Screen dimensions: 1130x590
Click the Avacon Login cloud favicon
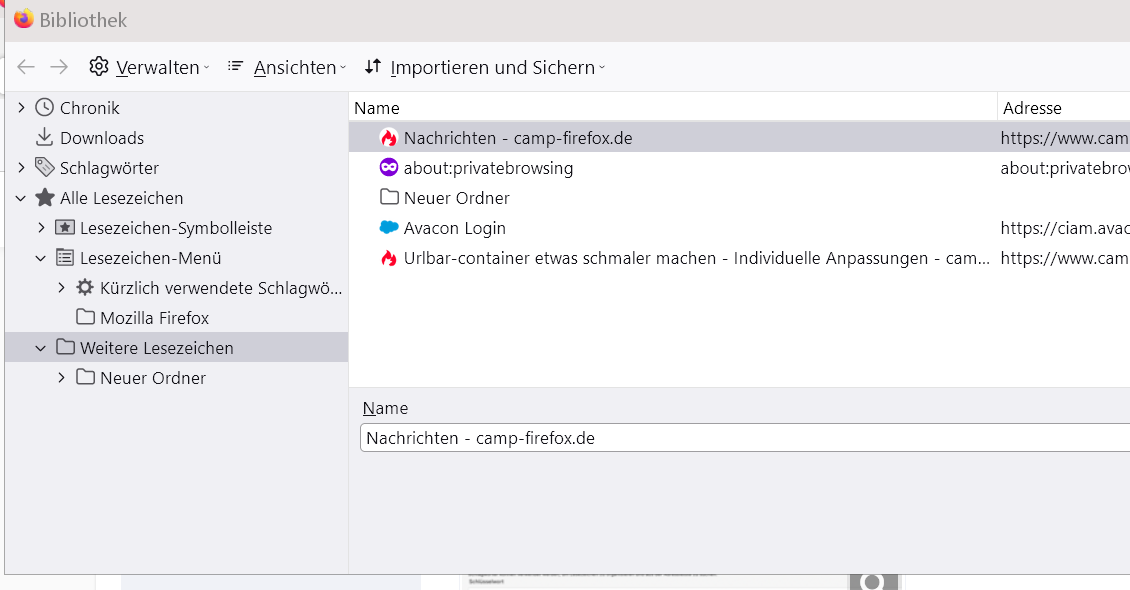tap(389, 228)
